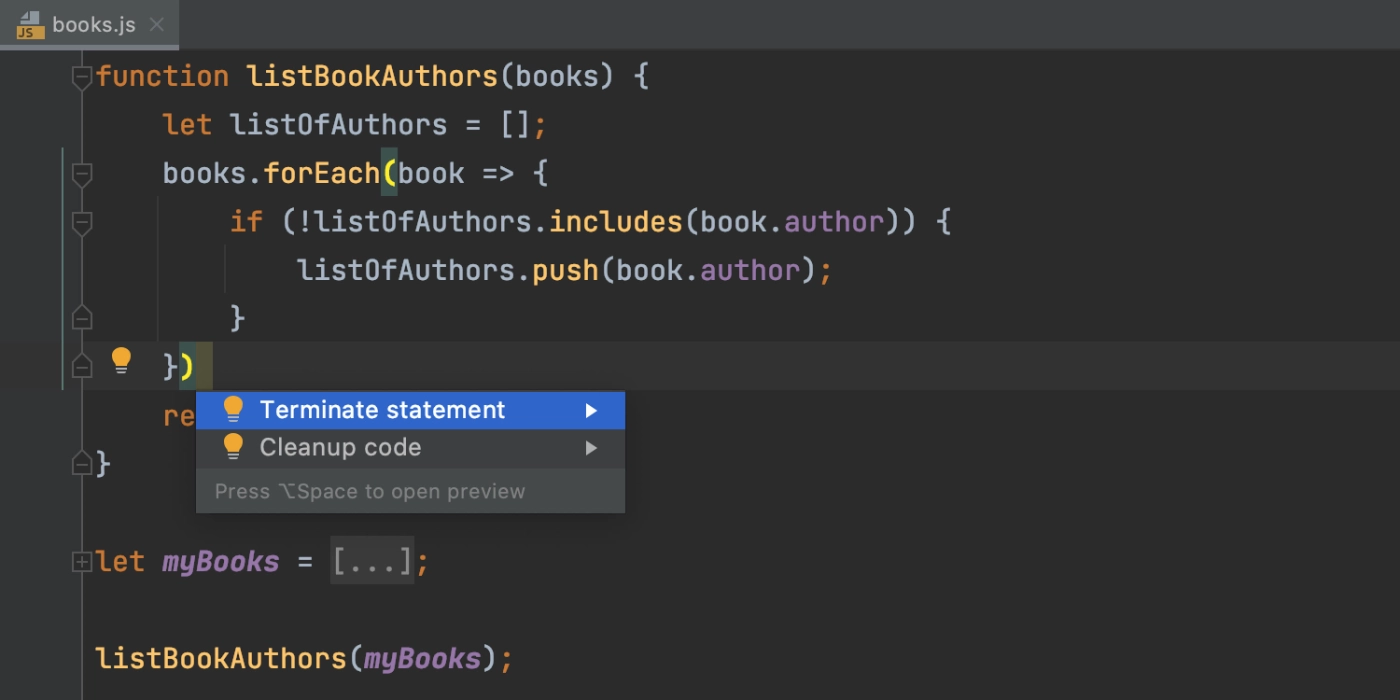The width and height of the screenshot is (1400, 700).
Task: Click the collapsed [...] placeholder text
Action: click(x=372, y=562)
